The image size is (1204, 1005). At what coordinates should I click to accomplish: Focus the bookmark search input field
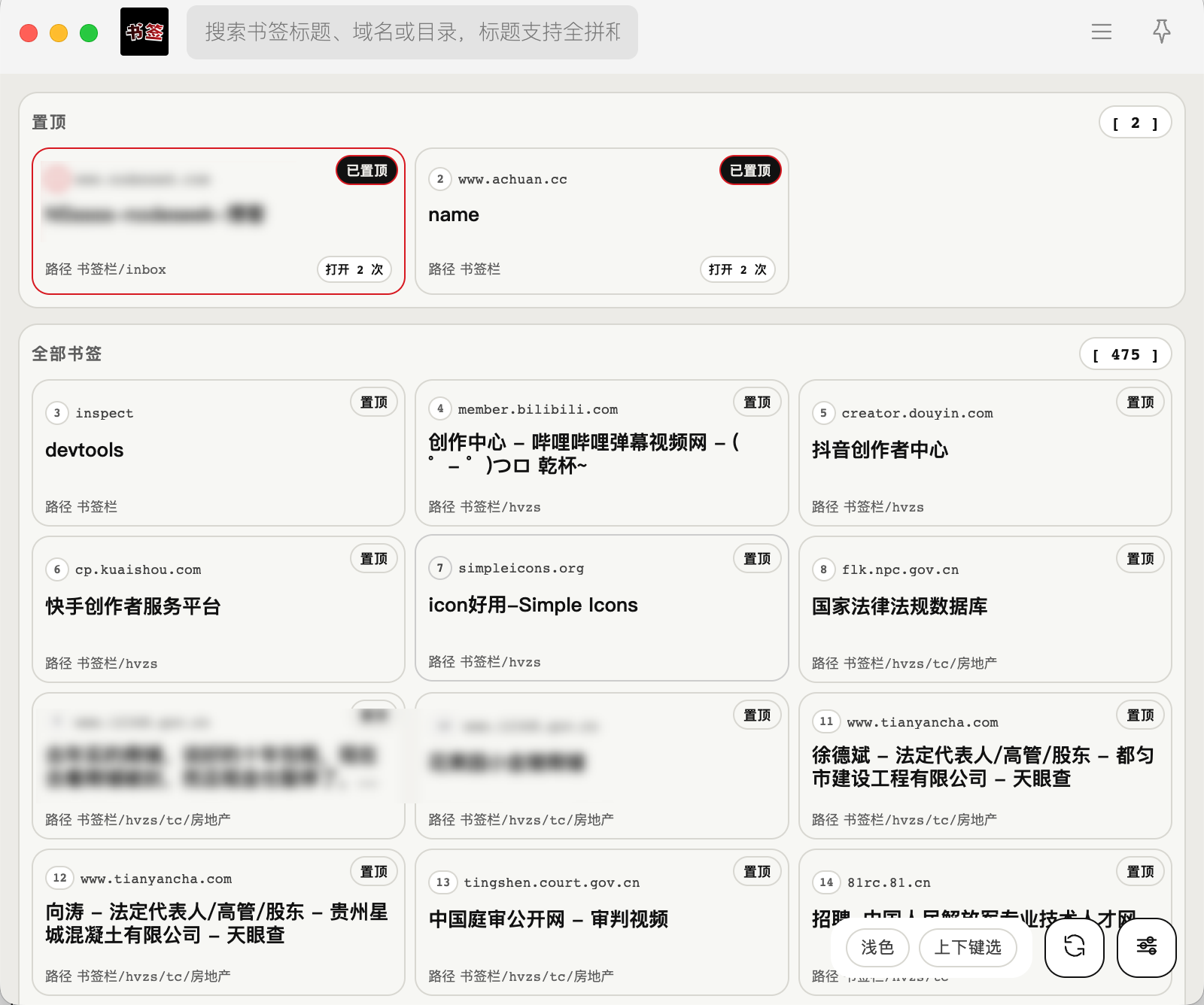(x=412, y=32)
